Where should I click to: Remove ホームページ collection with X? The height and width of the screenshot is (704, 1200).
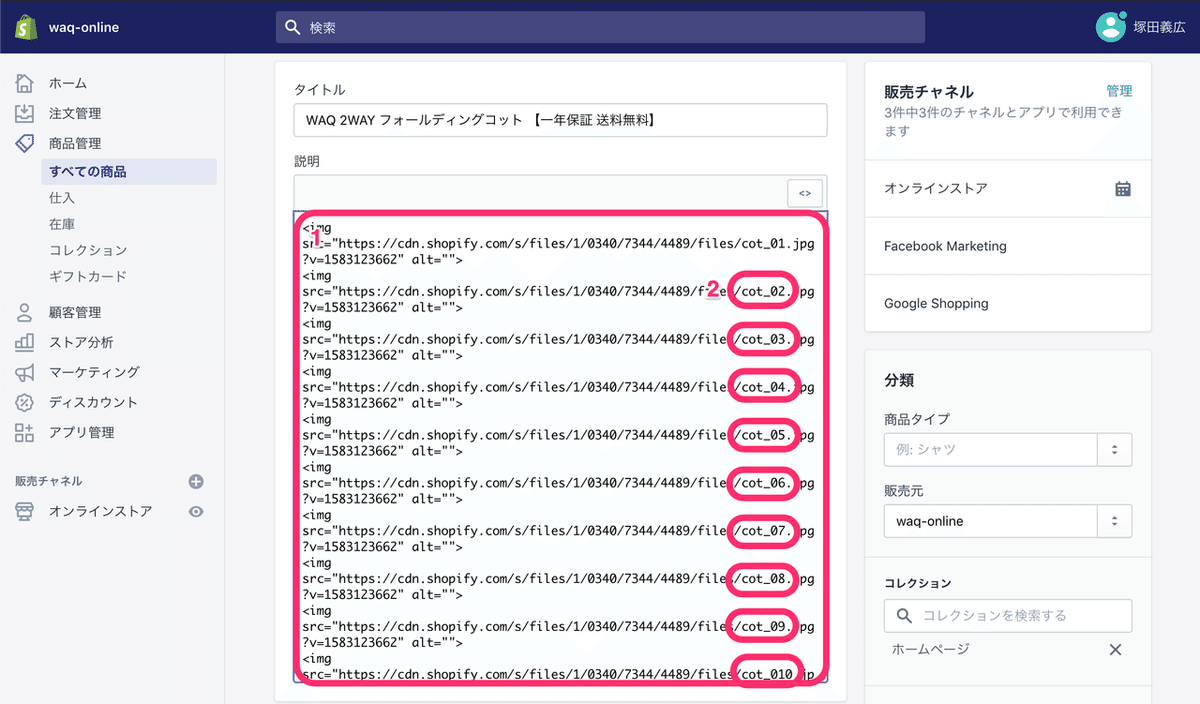click(x=1115, y=650)
